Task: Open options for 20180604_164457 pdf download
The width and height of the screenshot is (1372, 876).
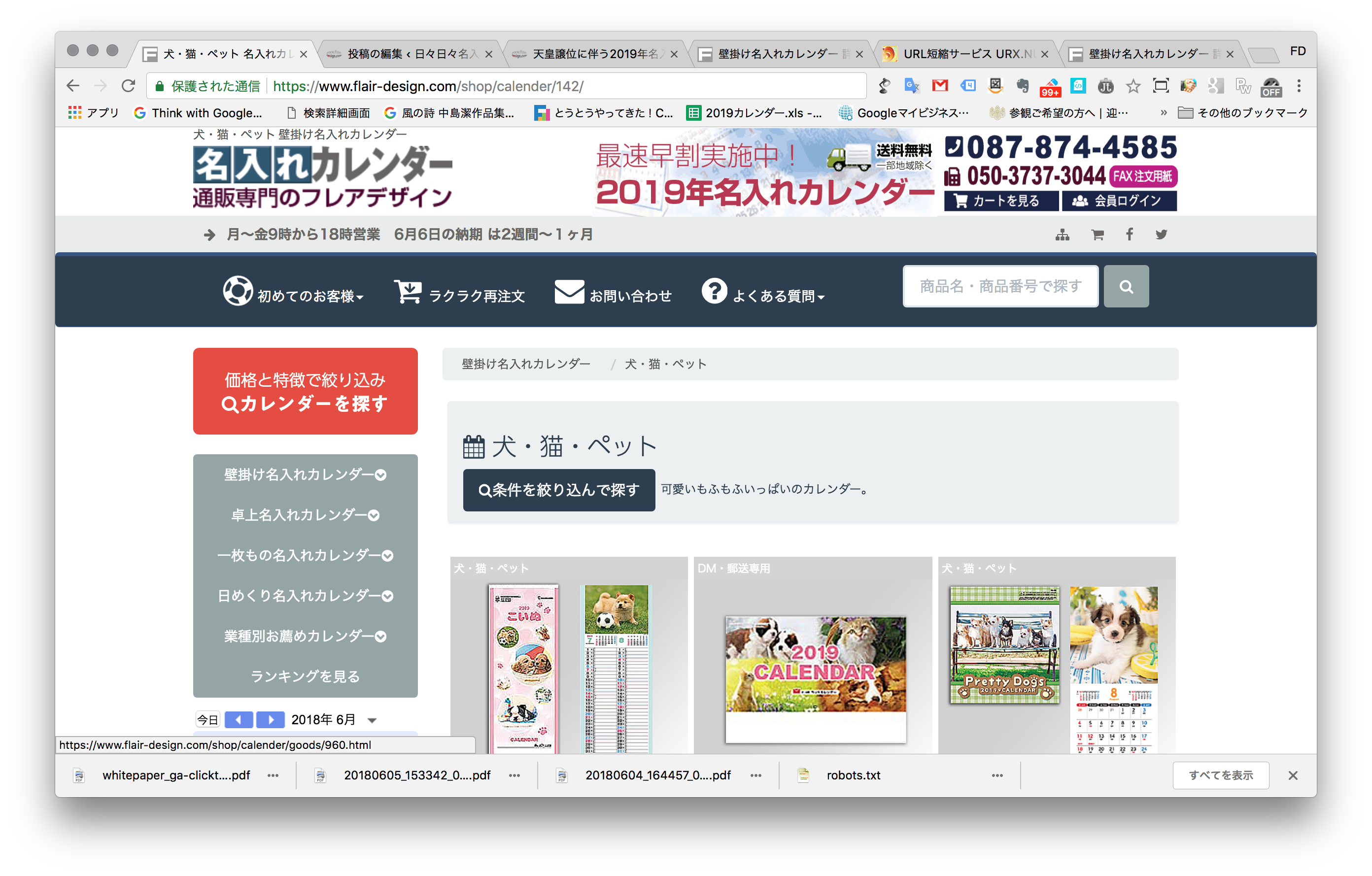Action: [x=756, y=775]
